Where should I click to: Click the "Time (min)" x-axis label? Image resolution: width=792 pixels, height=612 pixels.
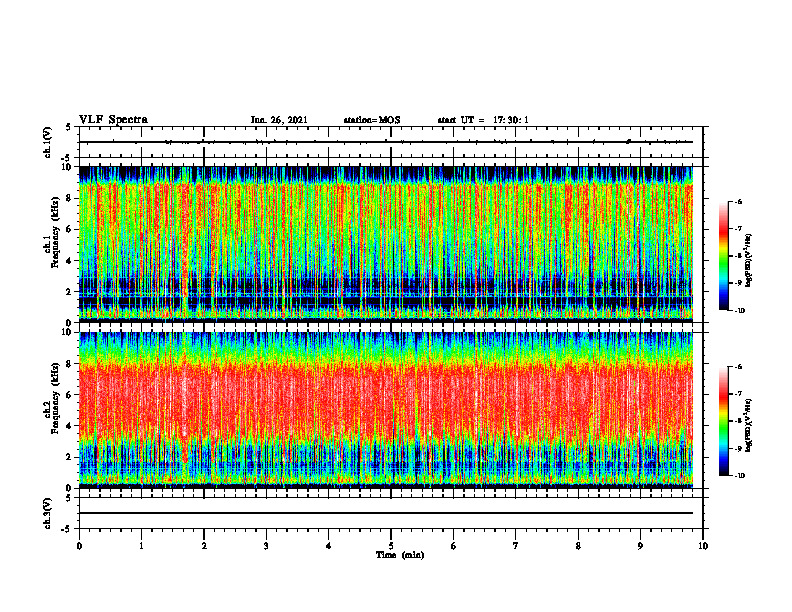click(400, 555)
